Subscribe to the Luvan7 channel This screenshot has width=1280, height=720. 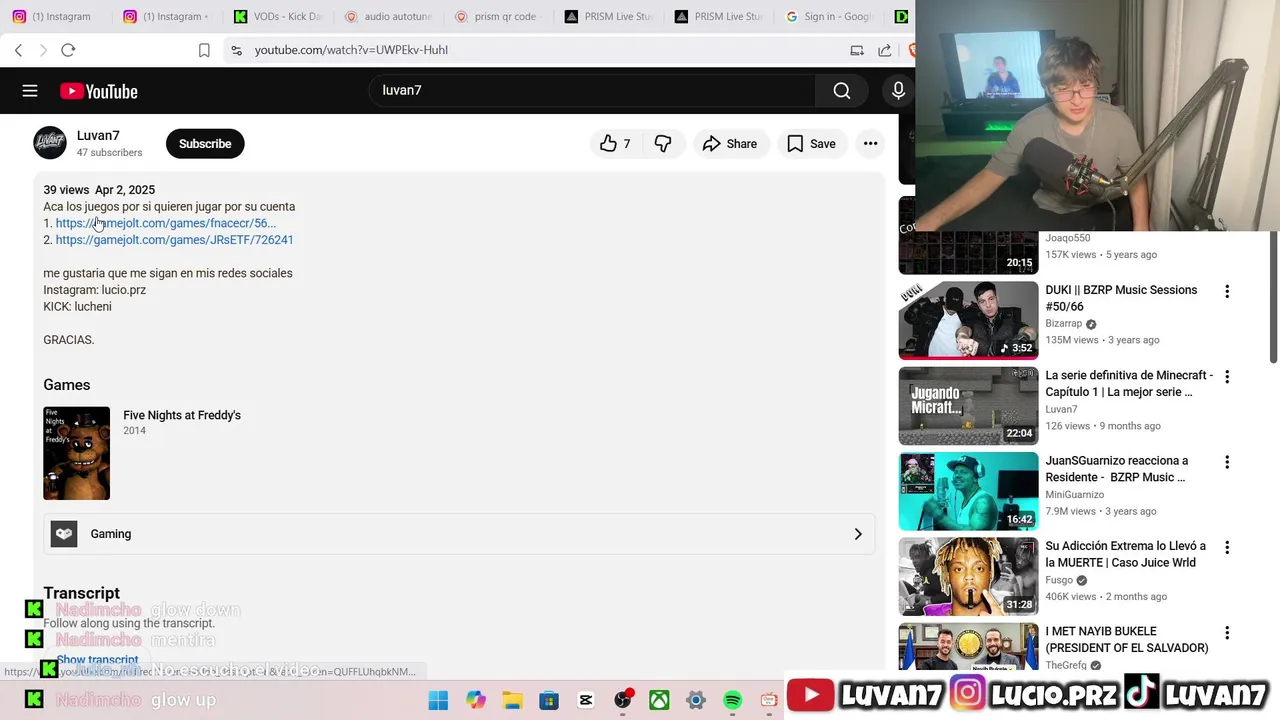205,144
